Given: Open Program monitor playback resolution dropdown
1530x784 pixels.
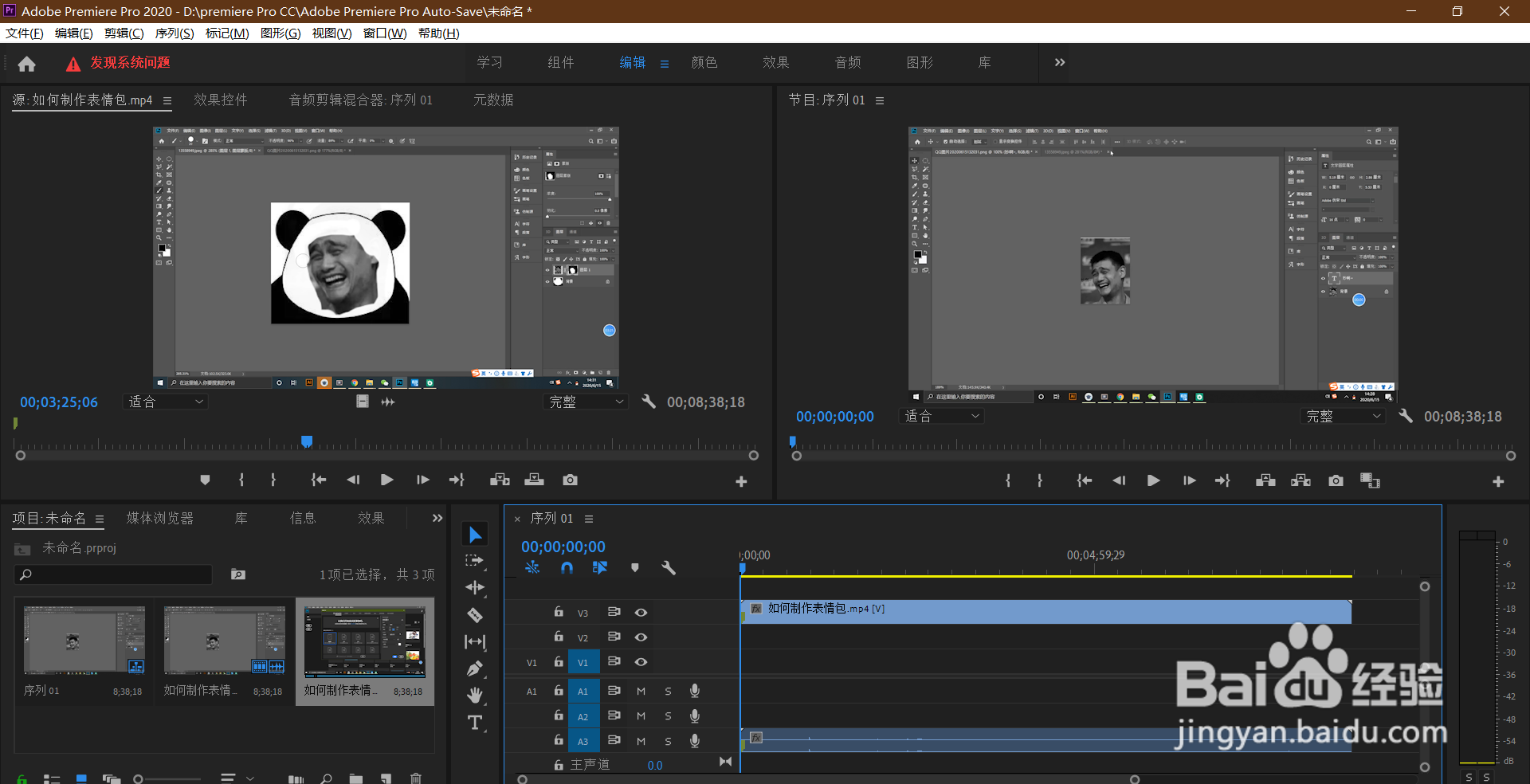Looking at the screenshot, I should [1344, 417].
